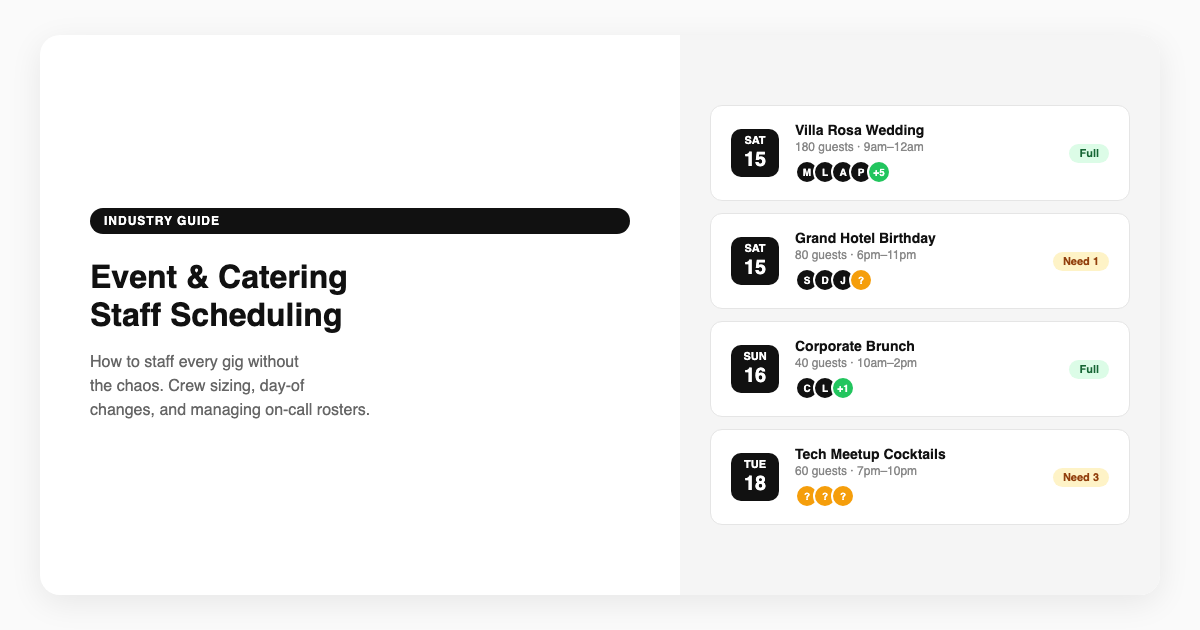Image resolution: width=1200 pixels, height=630 pixels.
Task: Click the Need 3 status badge
Action: click(1080, 477)
